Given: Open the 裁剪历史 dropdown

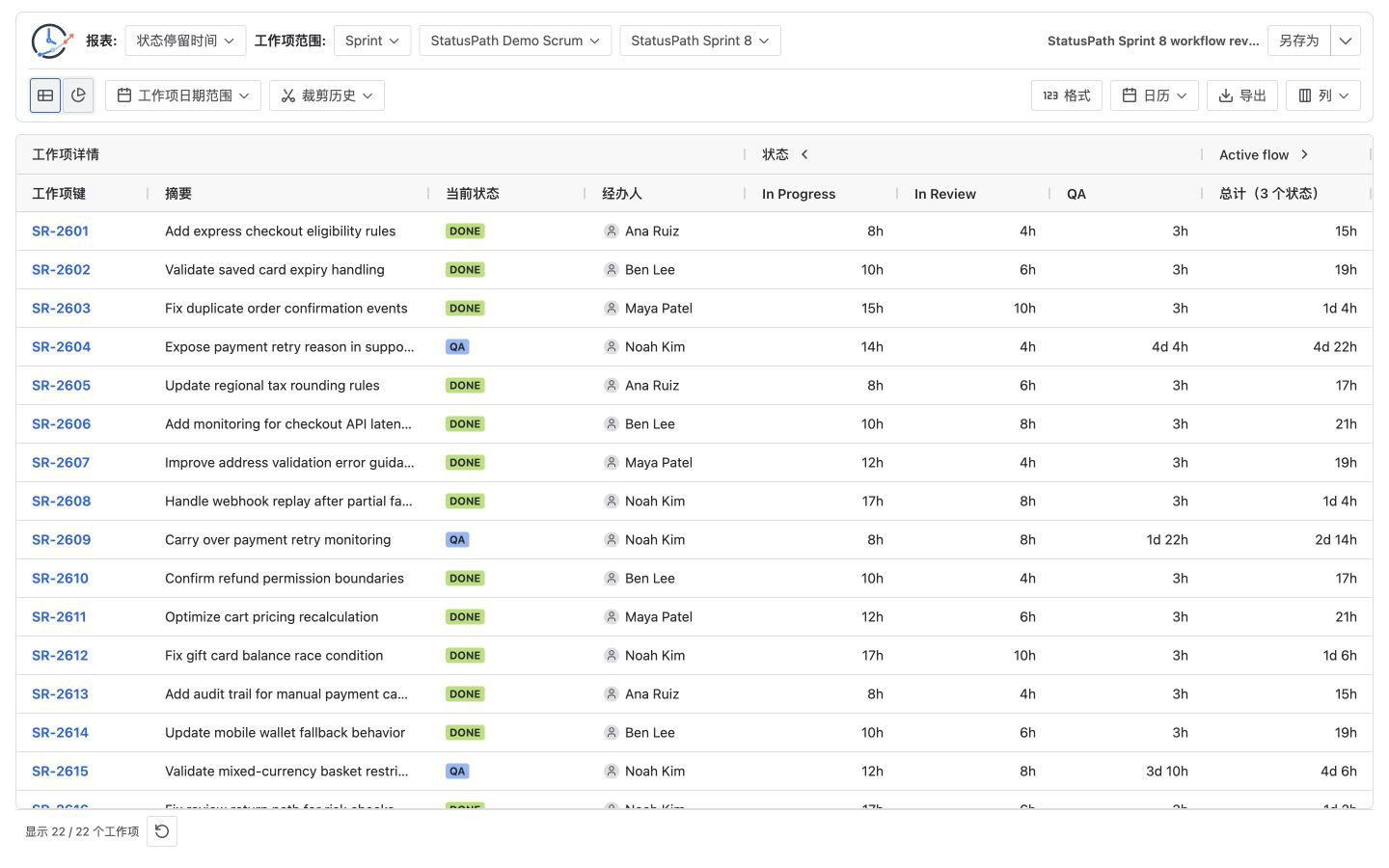Looking at the screenshot, I should point(327,95).
